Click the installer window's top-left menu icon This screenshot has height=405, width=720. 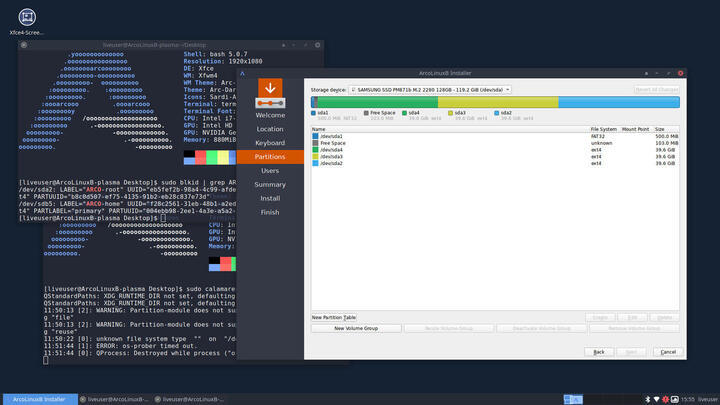click(242, 73)
